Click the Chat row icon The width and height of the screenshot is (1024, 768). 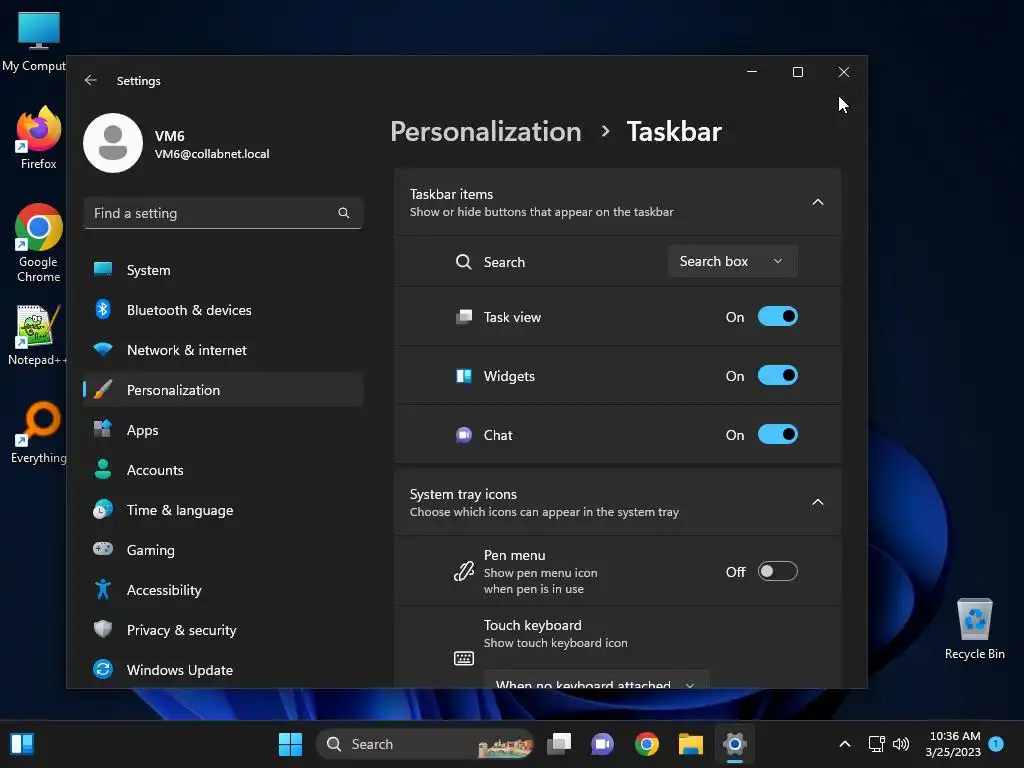pos(463,434)
